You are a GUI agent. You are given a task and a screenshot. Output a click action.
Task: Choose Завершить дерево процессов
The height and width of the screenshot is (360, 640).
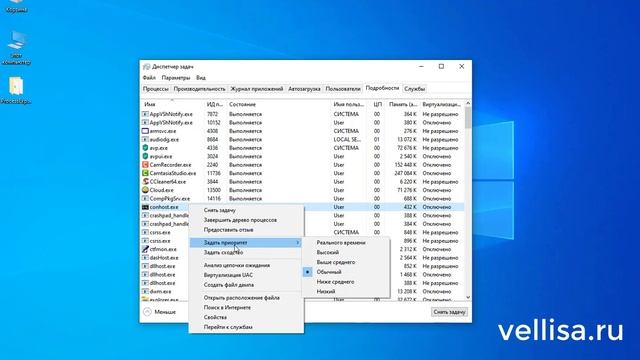[240, 220]
